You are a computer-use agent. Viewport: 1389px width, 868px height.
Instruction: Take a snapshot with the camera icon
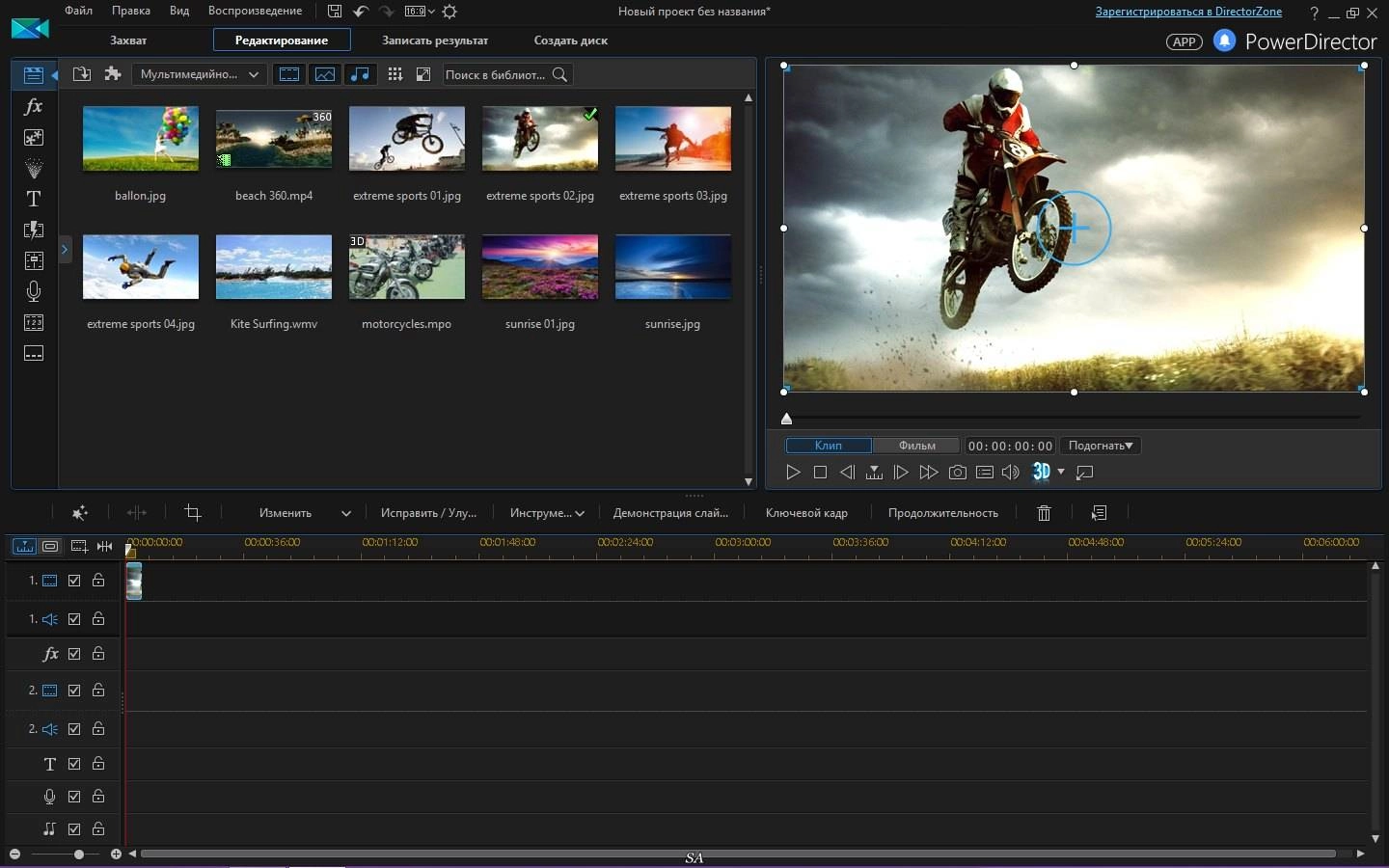pyautogui.click(x=957, y=473)
